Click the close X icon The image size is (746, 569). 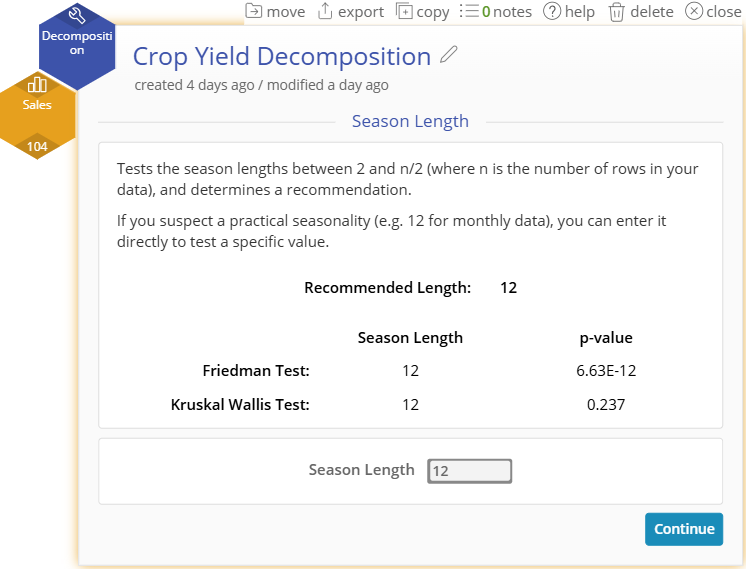coord(694,11)
